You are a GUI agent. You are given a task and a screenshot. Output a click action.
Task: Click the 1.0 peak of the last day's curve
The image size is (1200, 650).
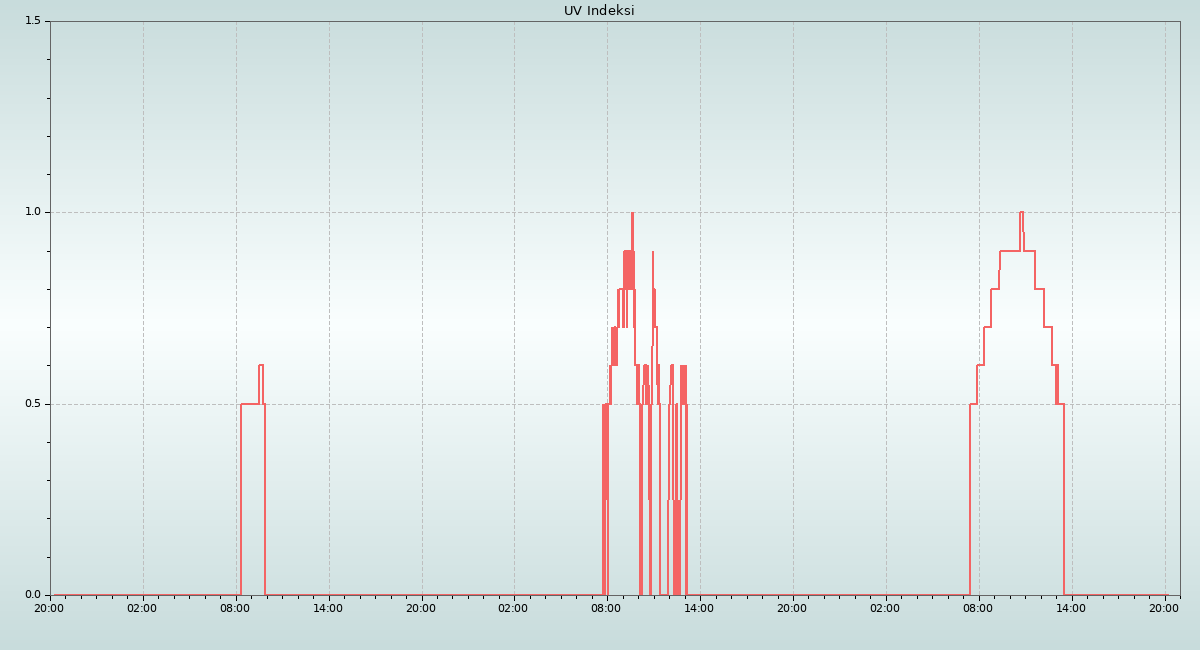point(1021,212)
